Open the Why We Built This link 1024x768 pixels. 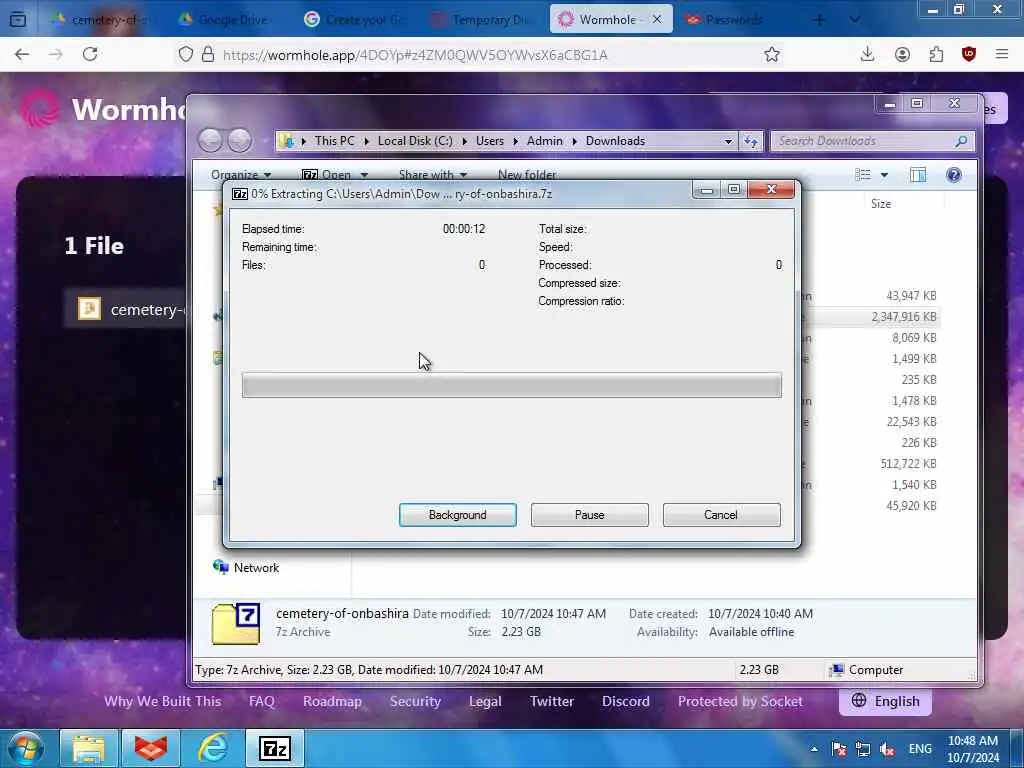pyautogui.click(x=163, y=701)
